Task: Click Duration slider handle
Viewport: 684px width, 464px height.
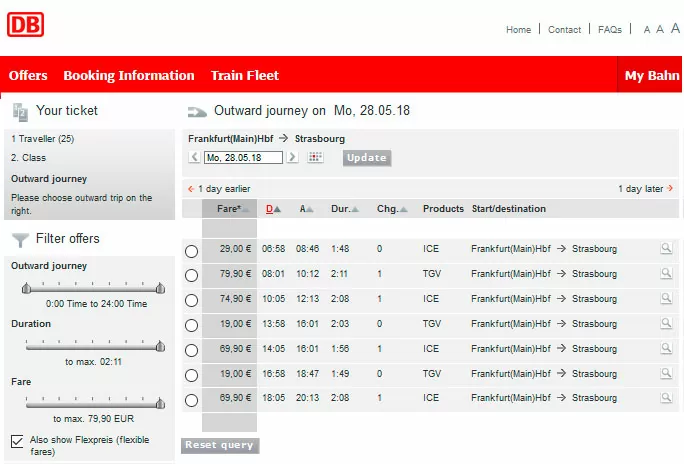Action: [x=161, y=346]
